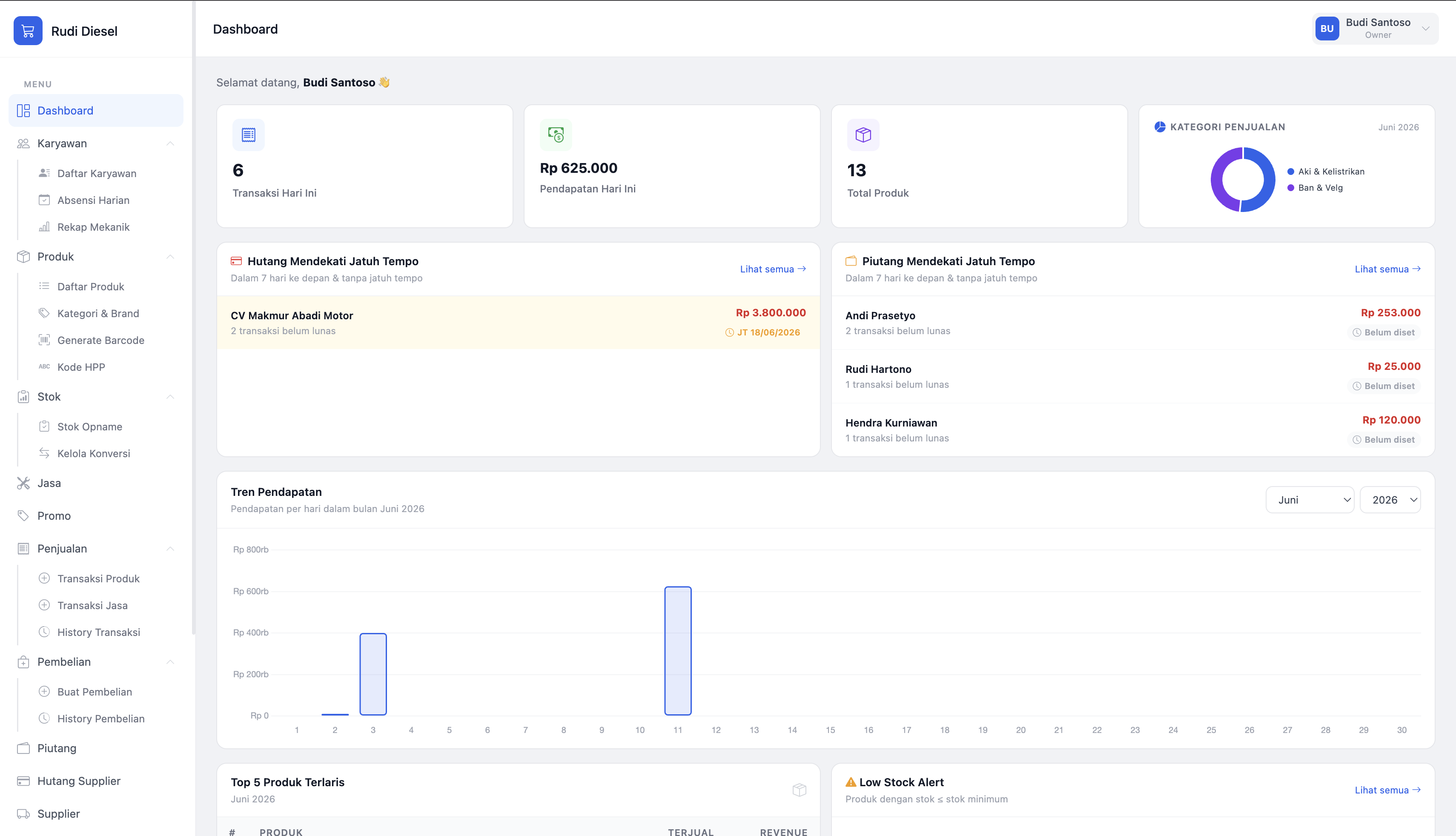Image resolution: width=1456 pixels, height=836 pixels.
Task: Click Aki & Kelistrikan blue legend dot
Action: 1291,172
